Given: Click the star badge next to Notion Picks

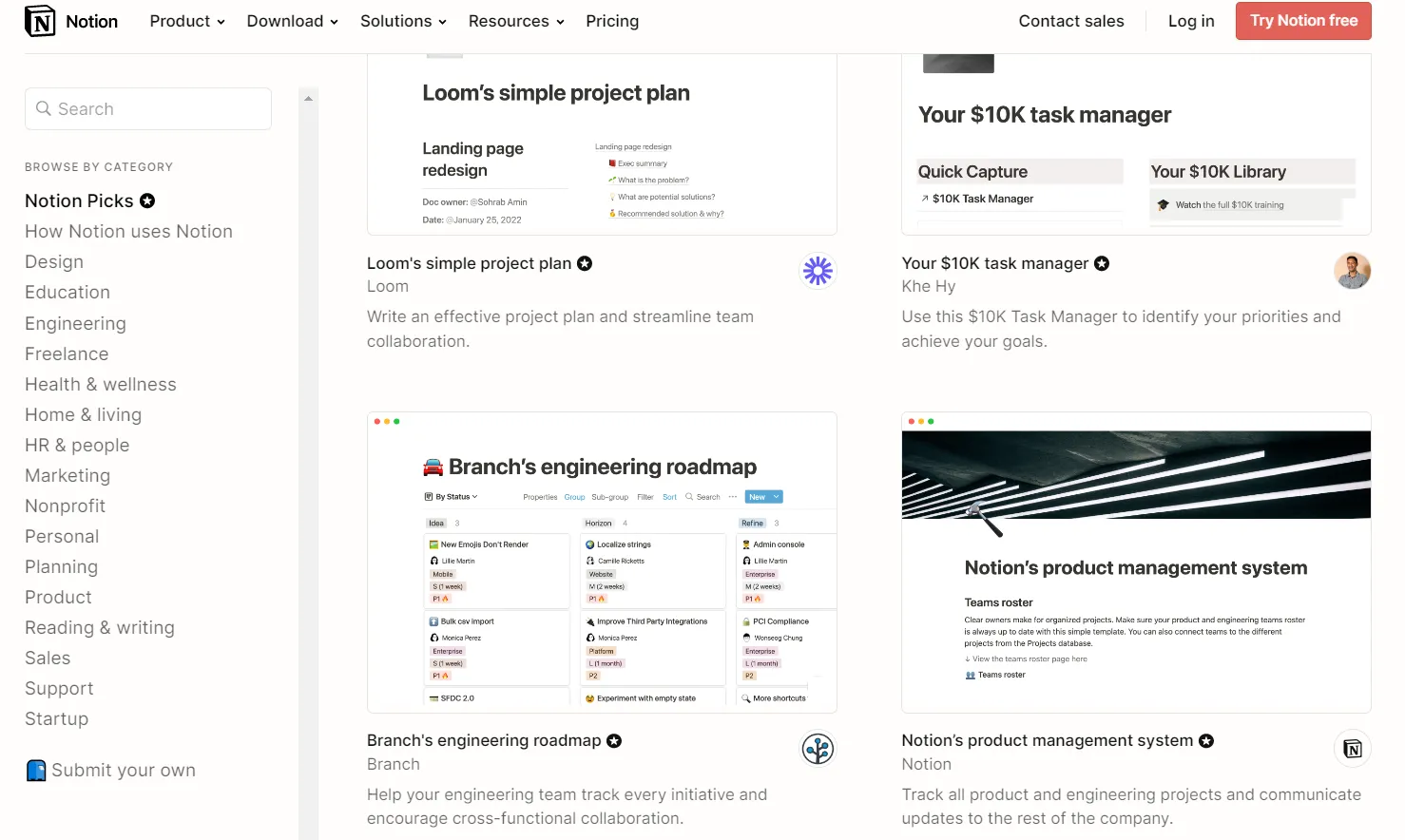Looking at the screenshot, I should (147, 200).
